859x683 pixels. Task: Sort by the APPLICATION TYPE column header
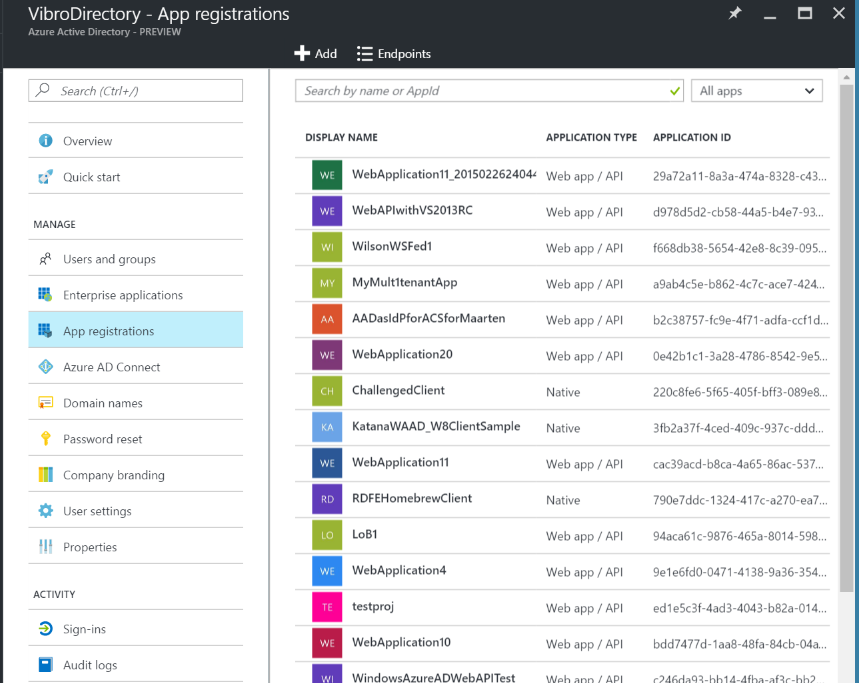[x=591, y=137]
